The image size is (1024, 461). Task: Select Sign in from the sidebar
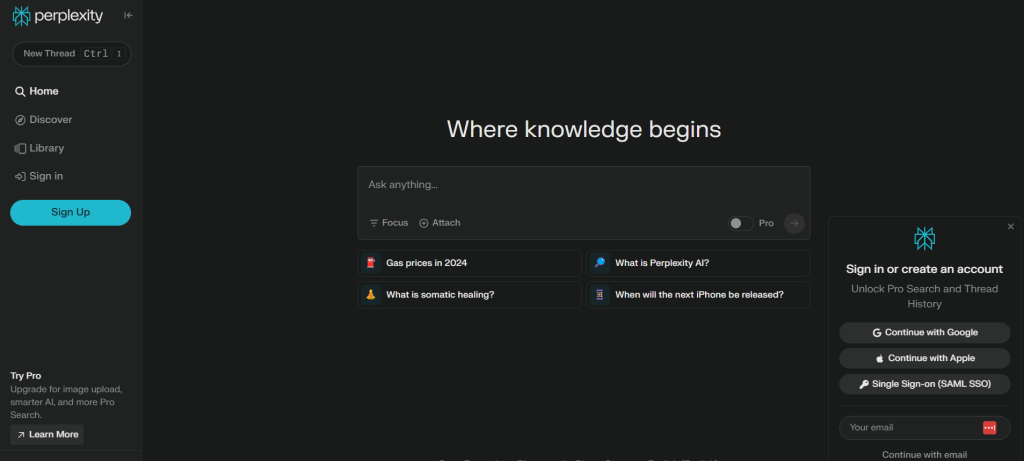46,176
